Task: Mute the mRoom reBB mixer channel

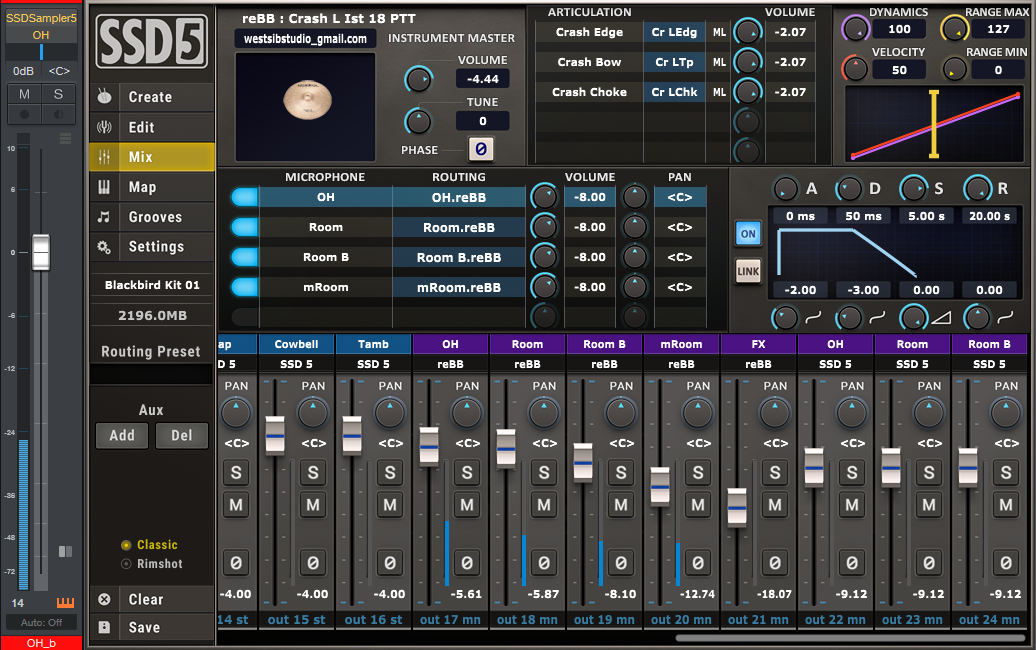Action: pos(698,505)
